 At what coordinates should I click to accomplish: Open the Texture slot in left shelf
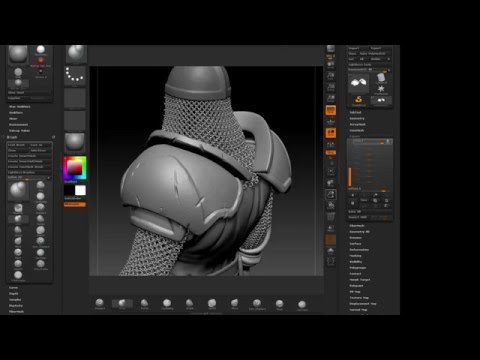pos(75,120)
